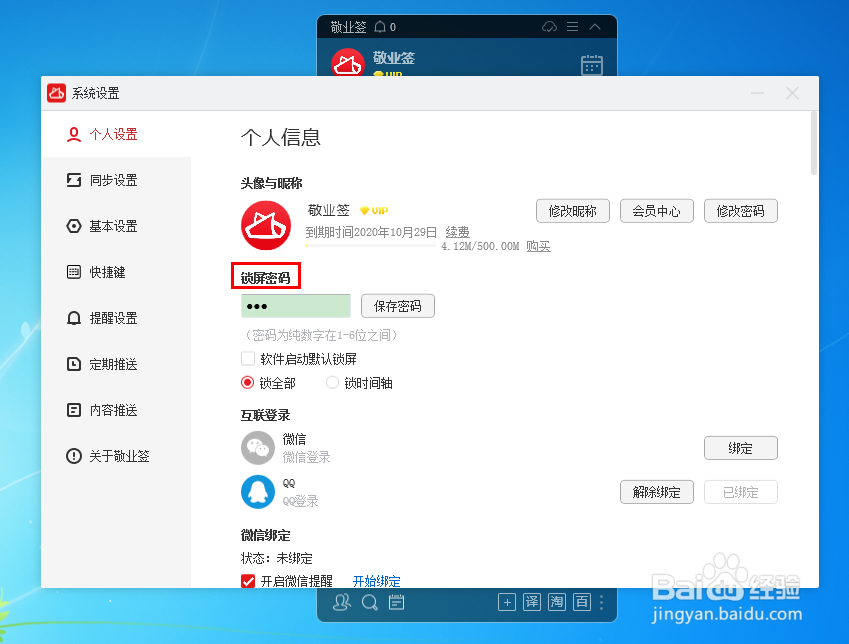Select 定期推送 in sidebar

click(116, 364)
